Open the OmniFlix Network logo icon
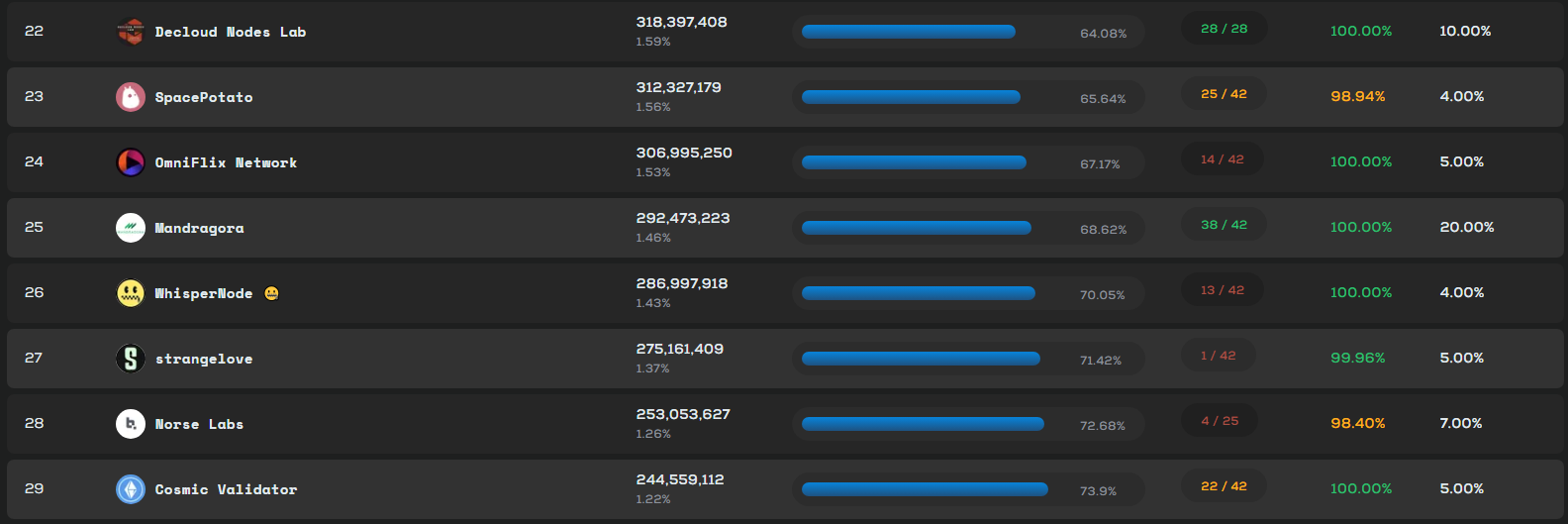Image resolution: width=1568 pixels, height=524 pixels. [x=131, y=162]
